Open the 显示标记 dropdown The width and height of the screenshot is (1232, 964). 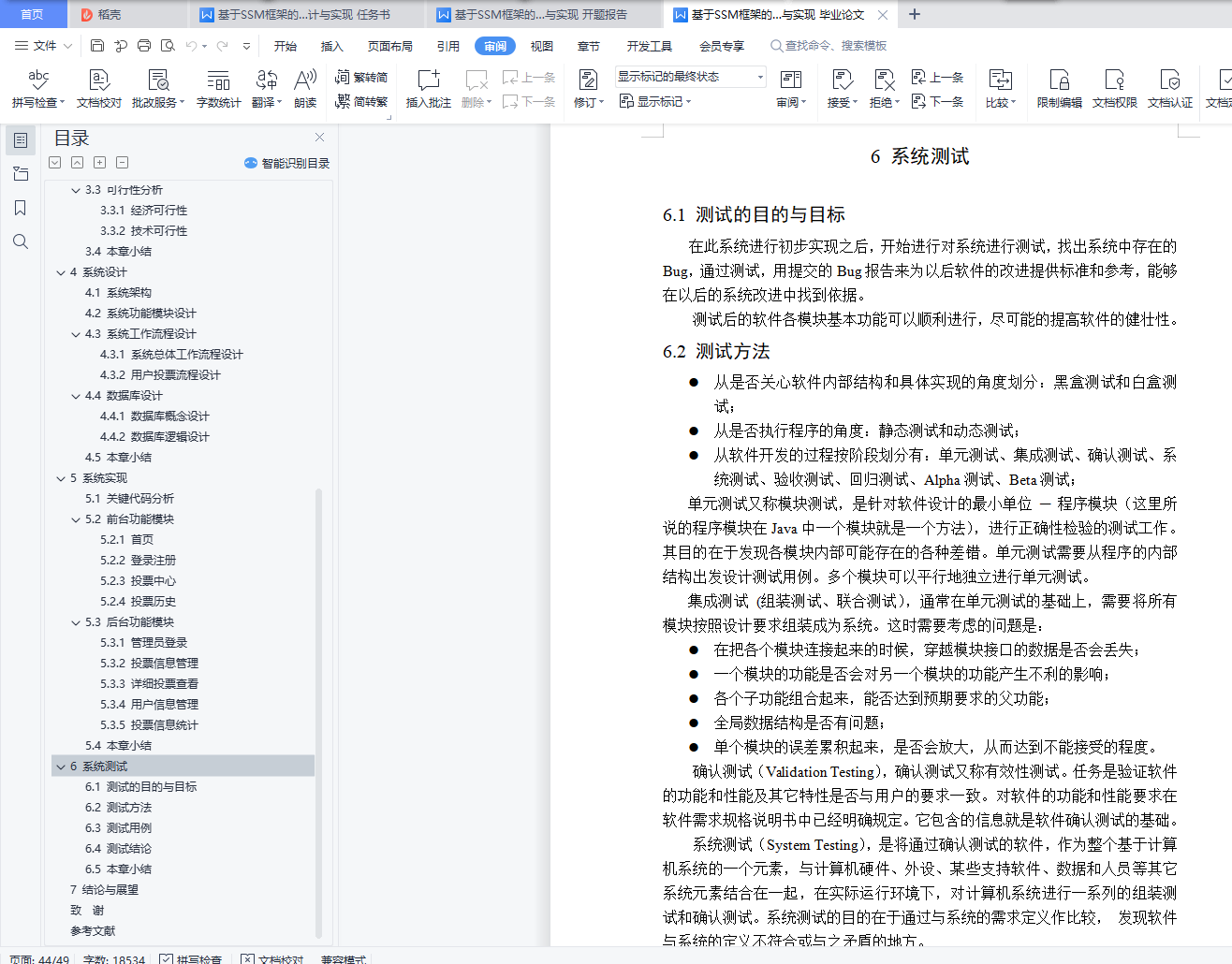(x=655, y=102)
